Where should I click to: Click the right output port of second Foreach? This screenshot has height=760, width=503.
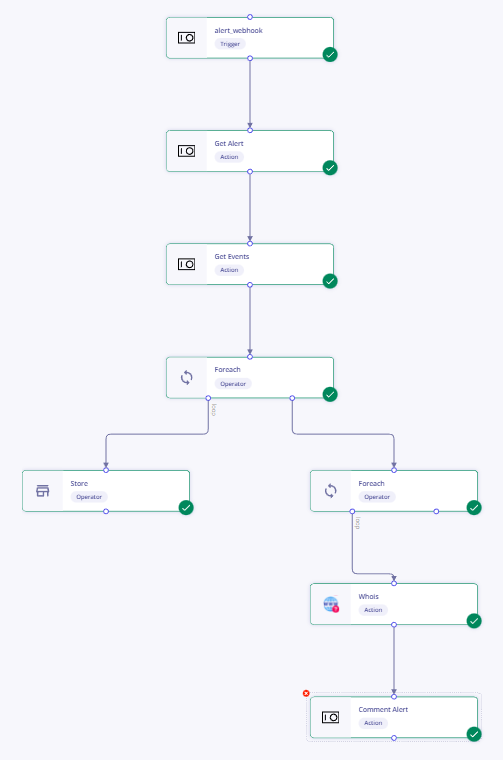(x=436, y=511)
